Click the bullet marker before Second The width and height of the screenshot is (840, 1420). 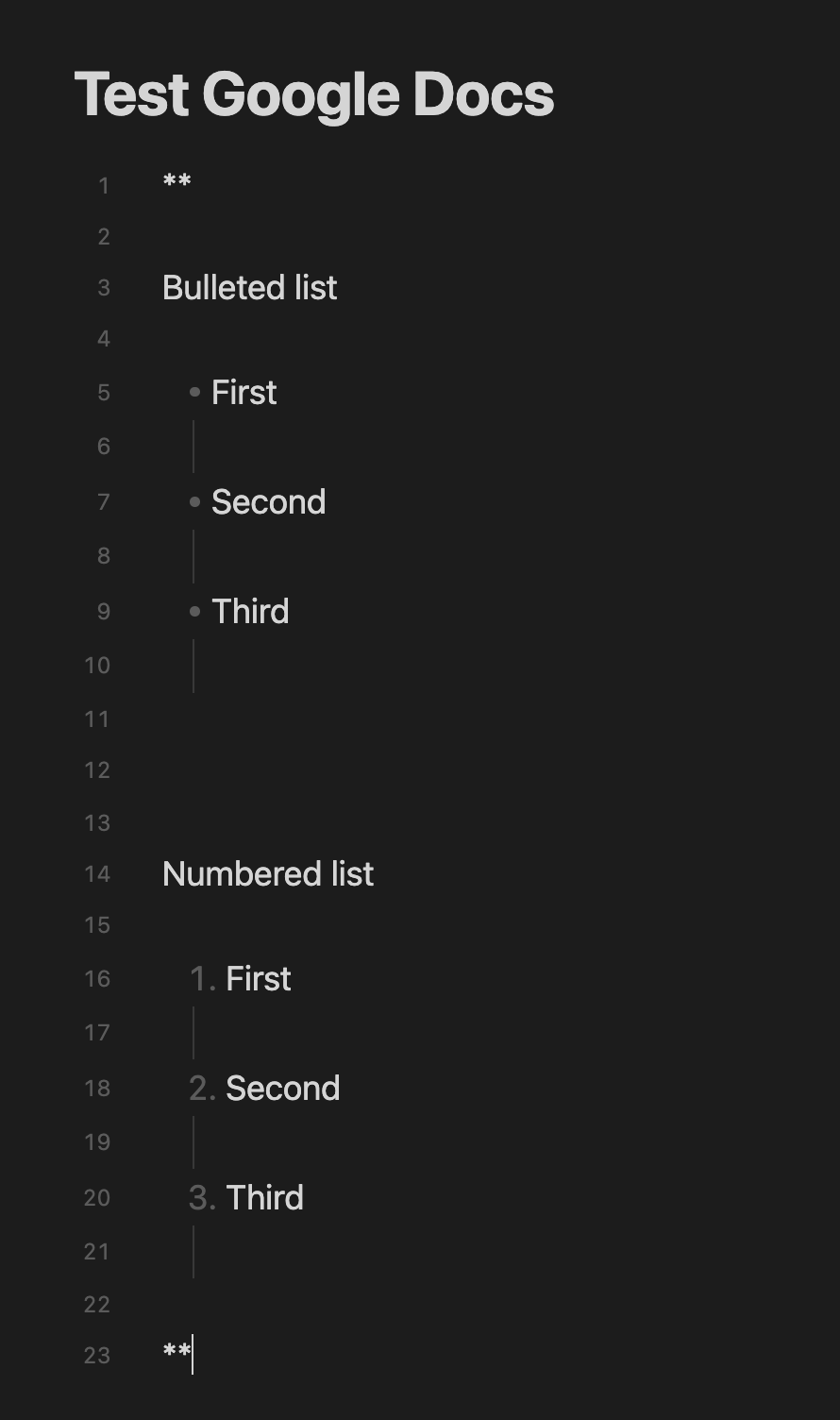(x=195, y=501)
